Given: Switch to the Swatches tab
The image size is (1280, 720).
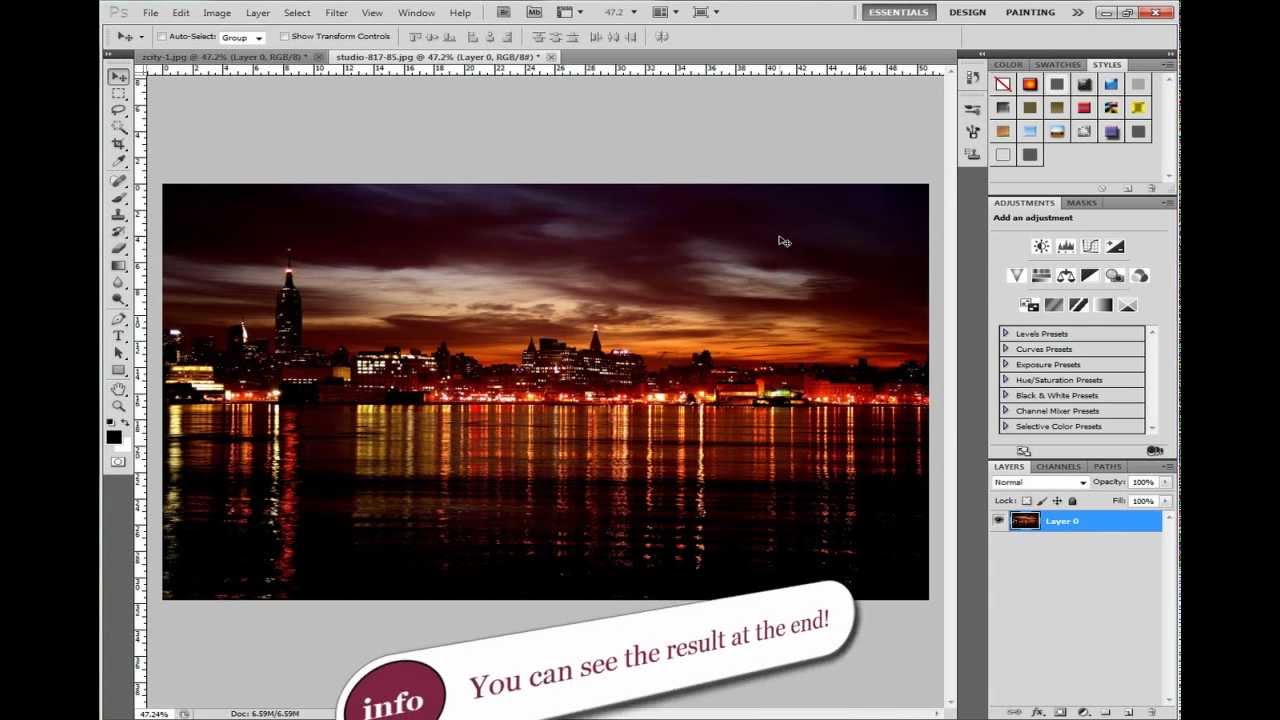Looking at the screenshot, I should tap(1057, 65).
